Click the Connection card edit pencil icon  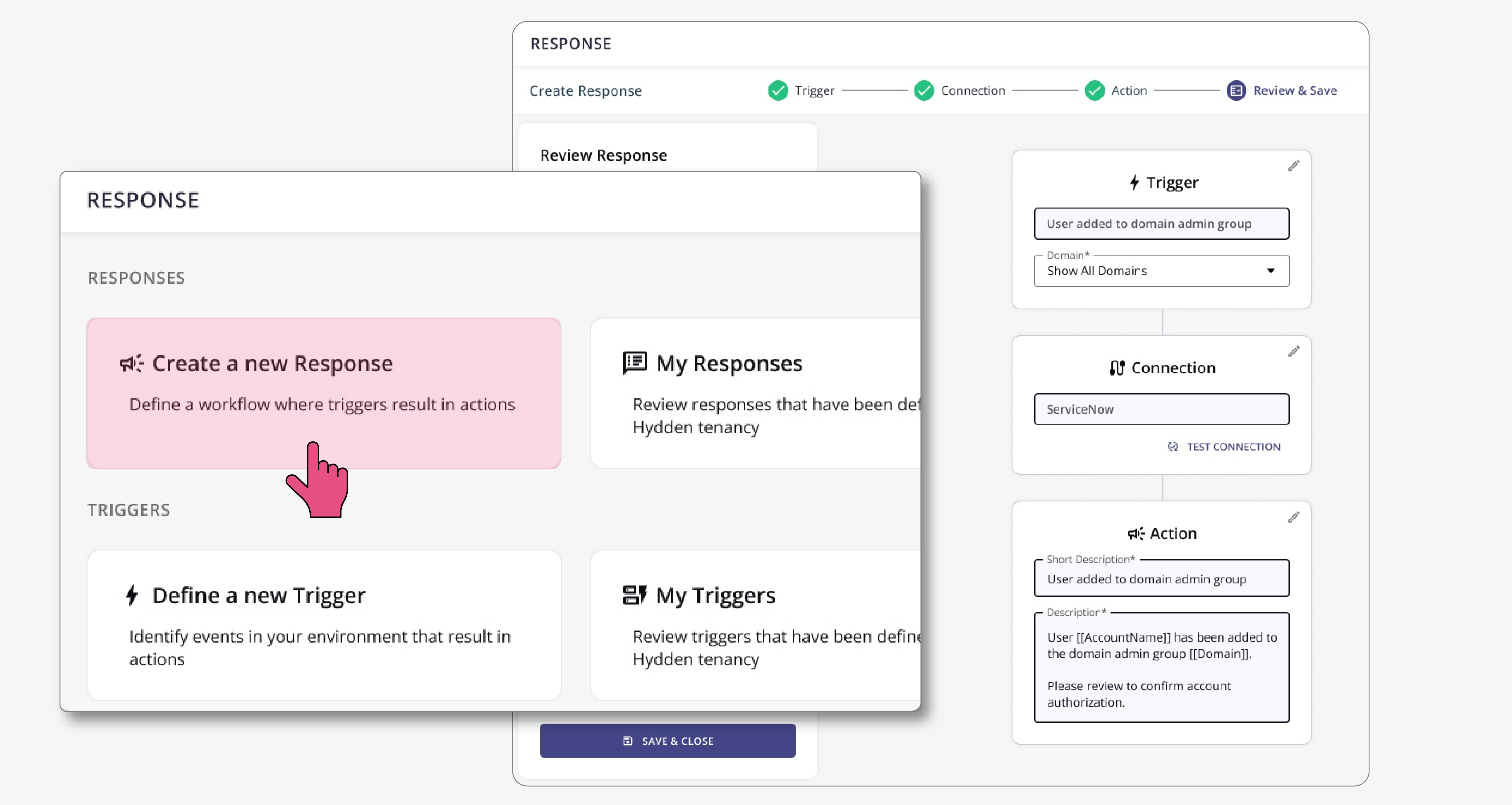[x=1294, y=352]
